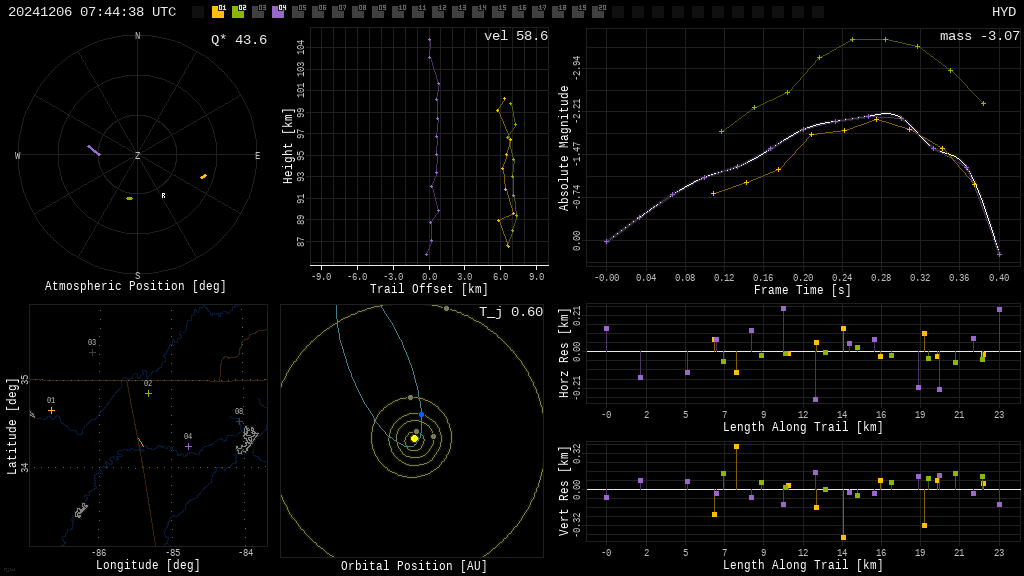Enable the gray station 03 indicator
Image resolution: width=1024 pixels, height=576 pixels.
tap(258, 12)
